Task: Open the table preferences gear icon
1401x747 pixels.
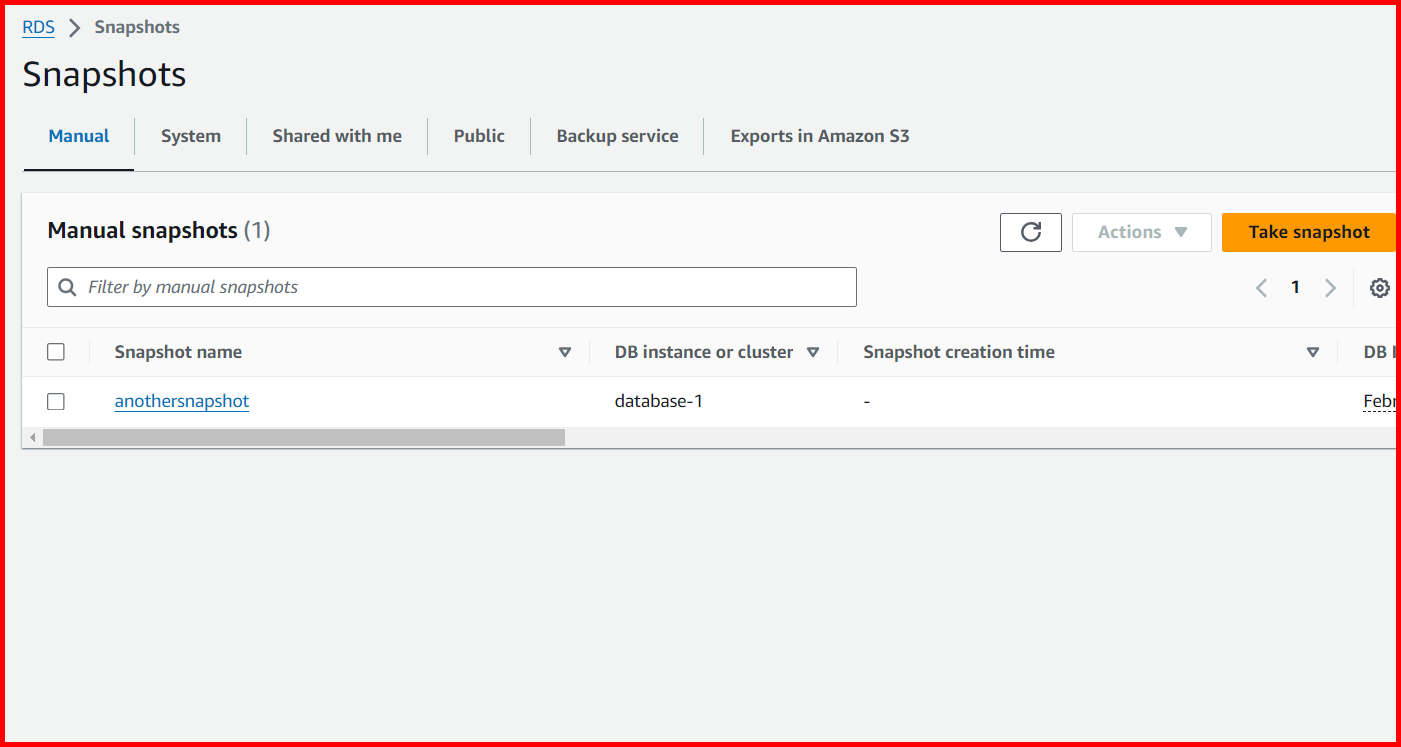Action: 1380,287
